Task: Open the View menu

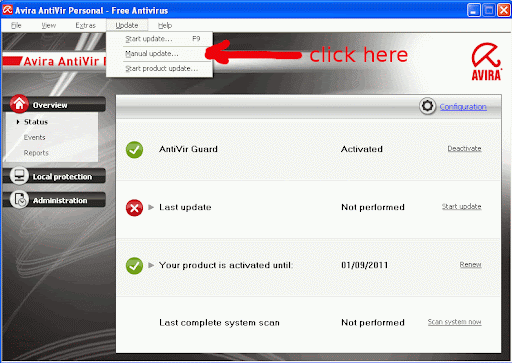Action: pyautogui.click(x=49, y=25)
